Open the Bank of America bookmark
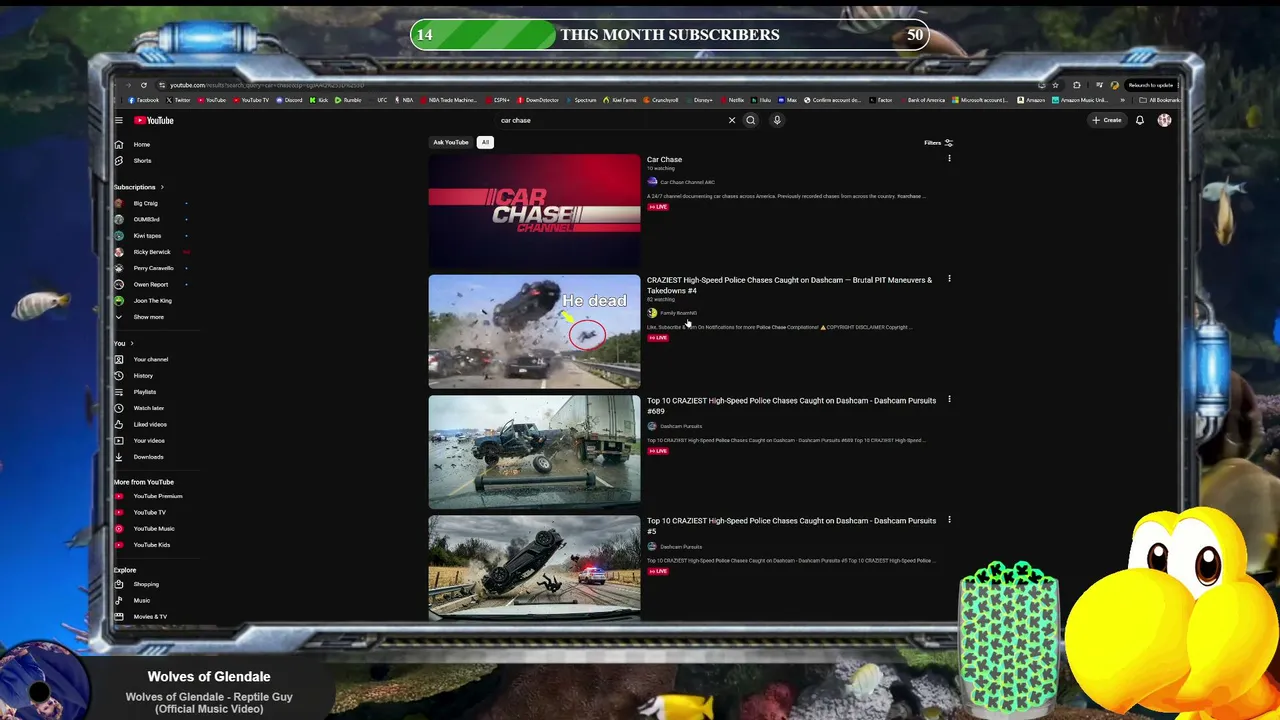 tap(922, 100)
